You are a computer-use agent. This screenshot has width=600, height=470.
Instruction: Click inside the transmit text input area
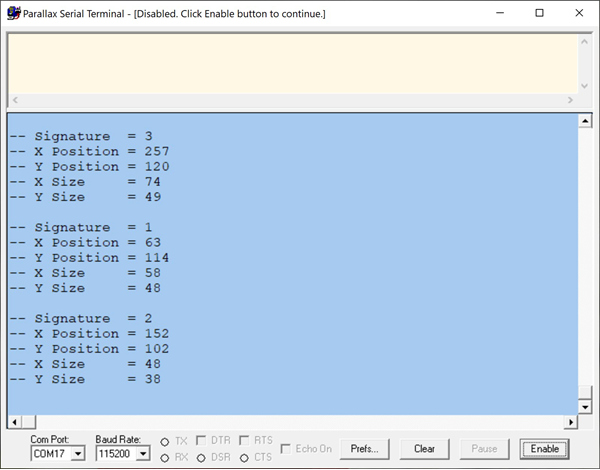click(290, 62)
